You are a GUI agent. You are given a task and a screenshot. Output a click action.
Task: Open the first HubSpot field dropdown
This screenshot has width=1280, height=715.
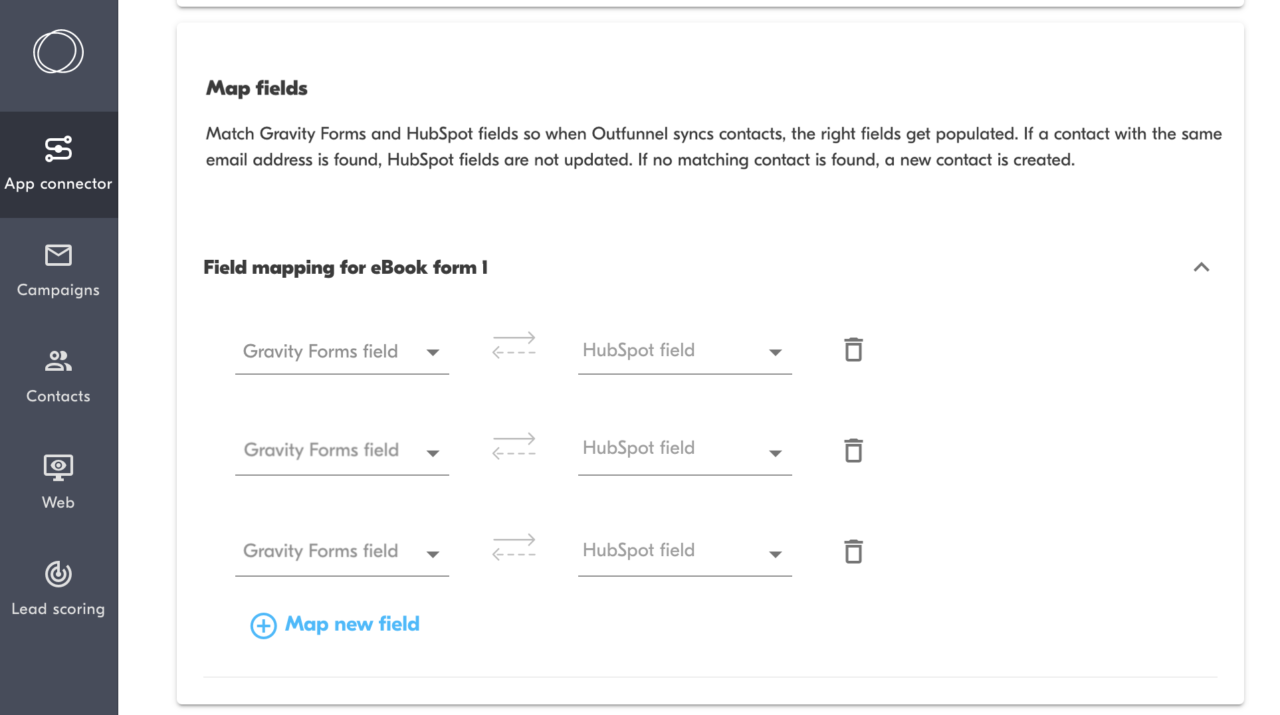(x=776, y=352)
